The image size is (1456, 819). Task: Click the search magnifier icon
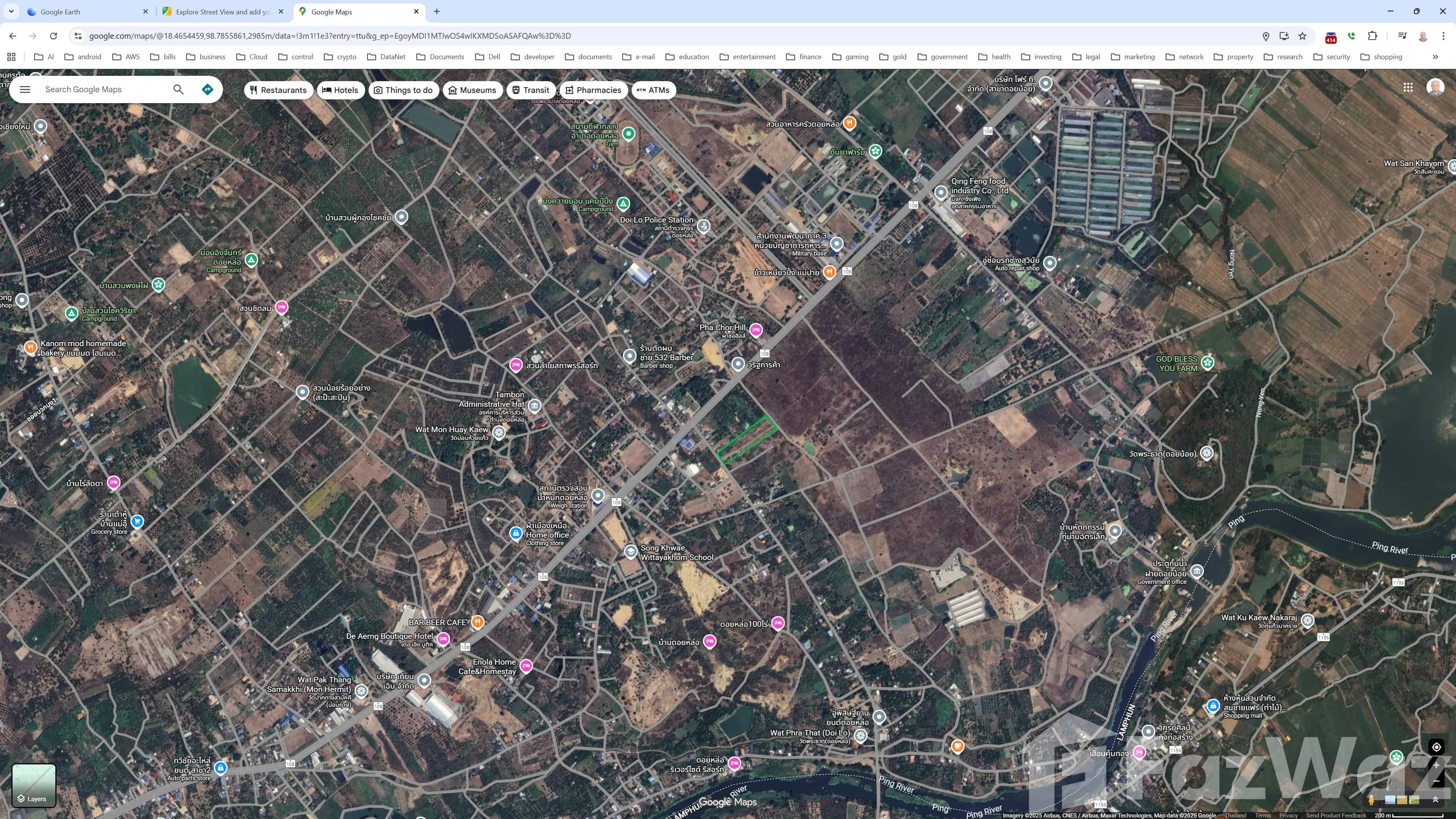point(178,89)
